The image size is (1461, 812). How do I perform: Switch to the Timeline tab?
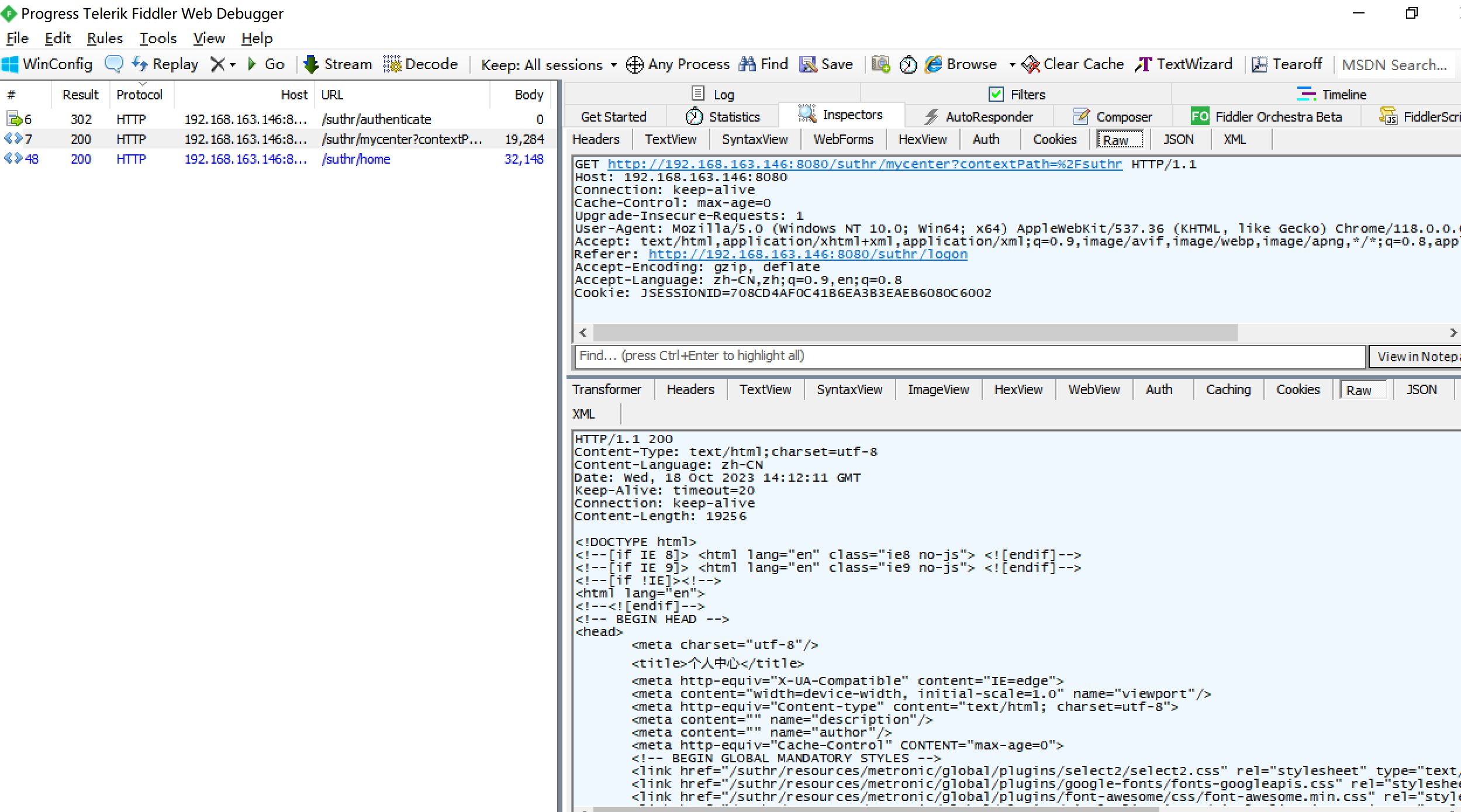tap(1331, 94)
